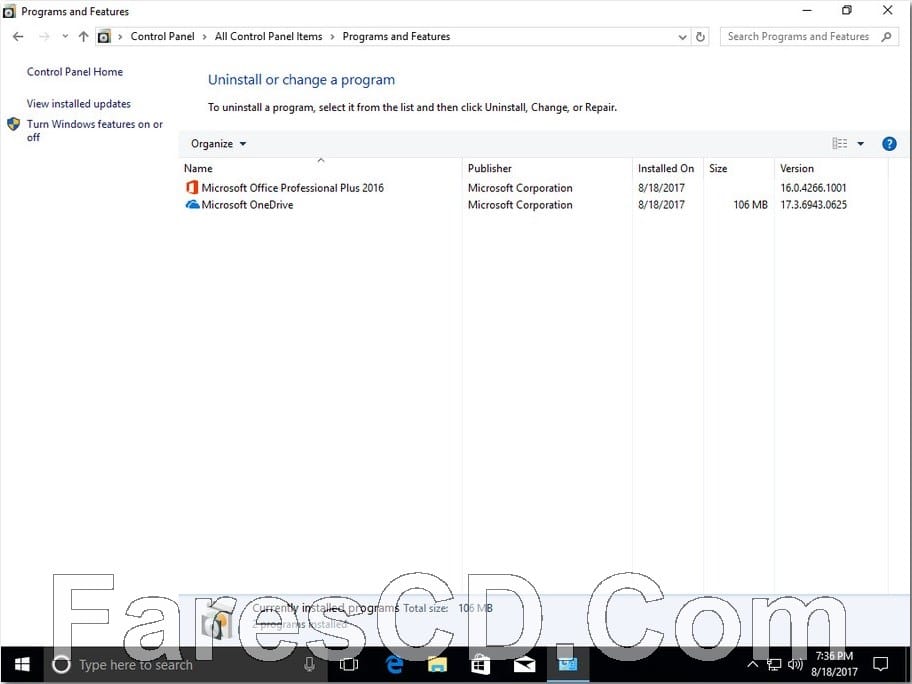
Task: Sort by the Installed On column header
Action: 666,168
